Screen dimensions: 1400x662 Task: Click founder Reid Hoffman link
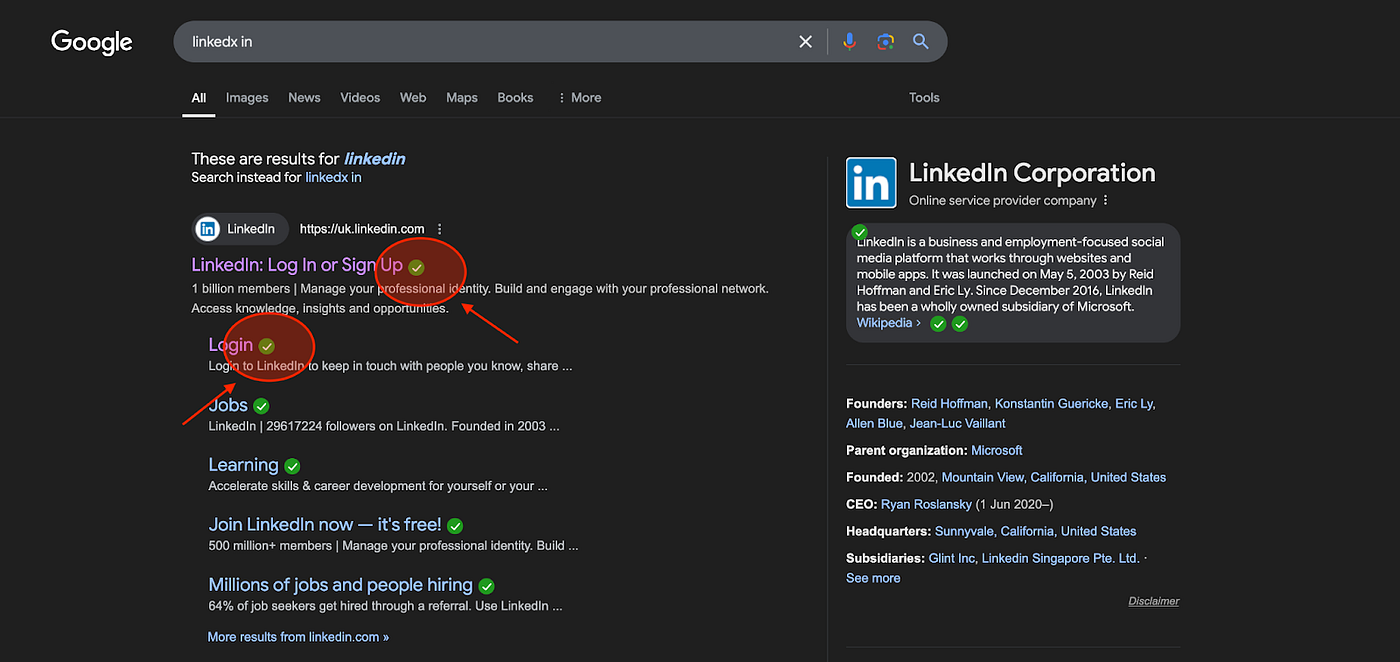point(950,404)
